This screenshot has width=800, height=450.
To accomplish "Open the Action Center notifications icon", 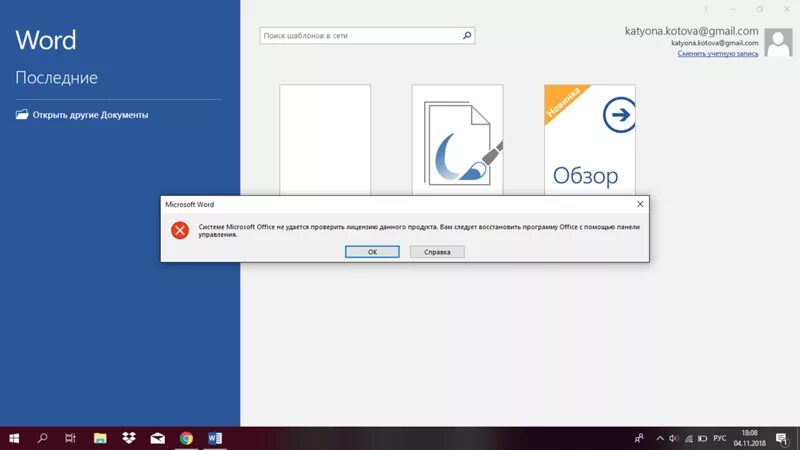I will (x=782, y=438).
